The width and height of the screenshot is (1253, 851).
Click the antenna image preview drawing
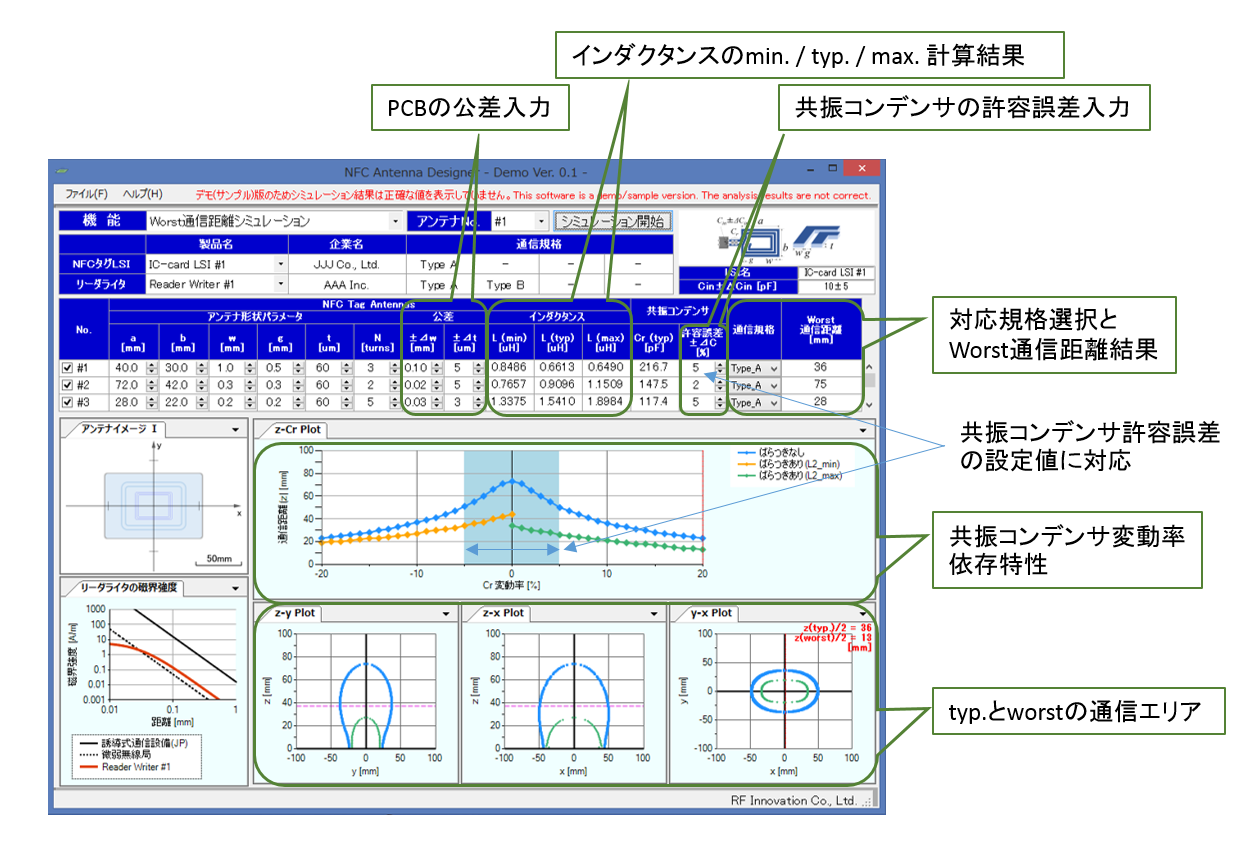point(152,506)
